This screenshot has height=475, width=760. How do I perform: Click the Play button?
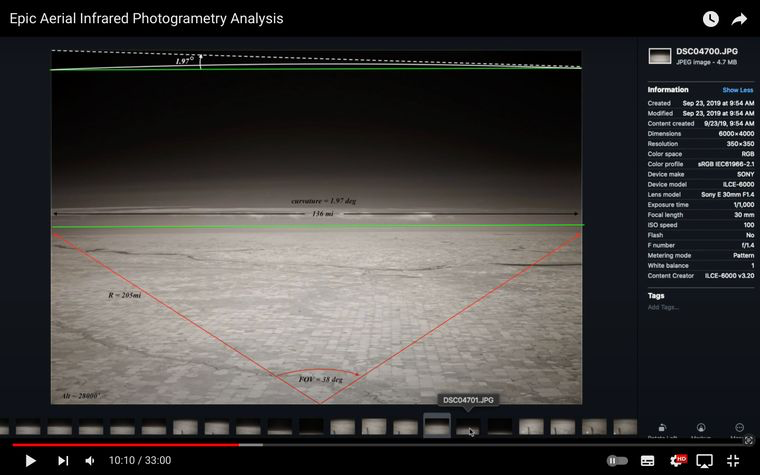point(31,460)
